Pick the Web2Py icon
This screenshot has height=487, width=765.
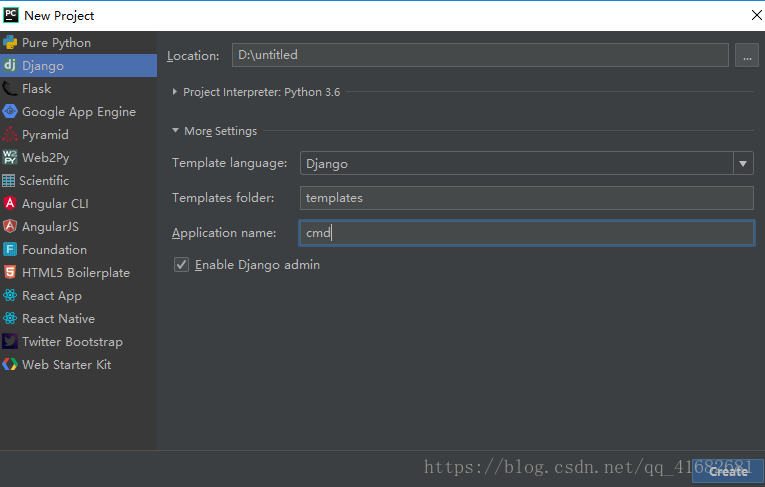(10, 157)
